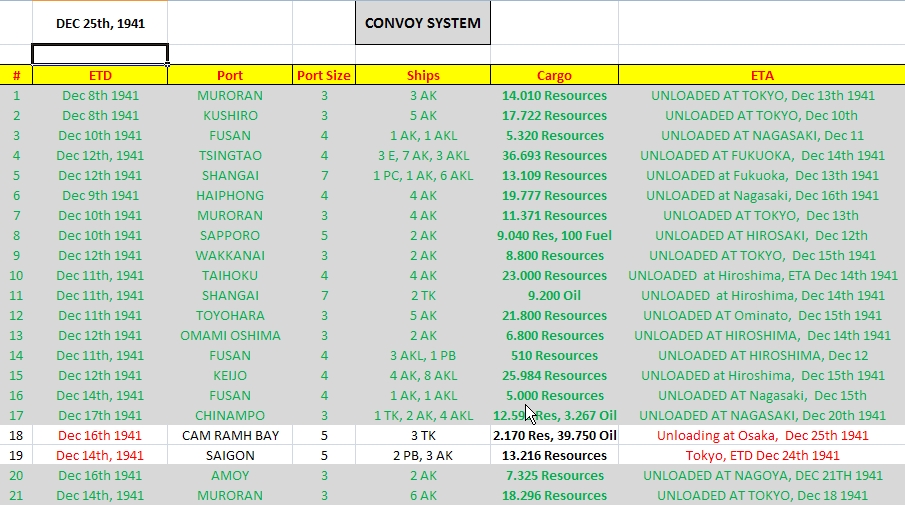Select the empty active cell under the date
The height and width of the screenshot is (505, 905).
point(100,54)
